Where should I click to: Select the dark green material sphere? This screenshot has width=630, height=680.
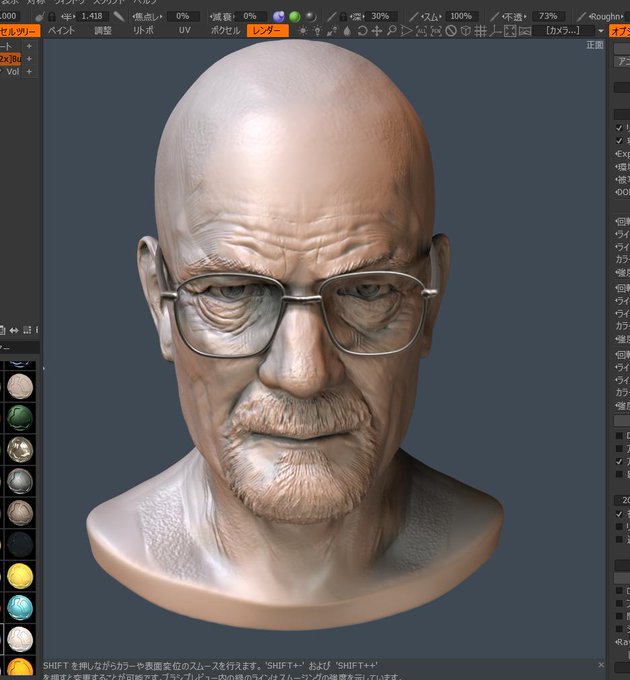pyautogui.click(x=20, y=418)
